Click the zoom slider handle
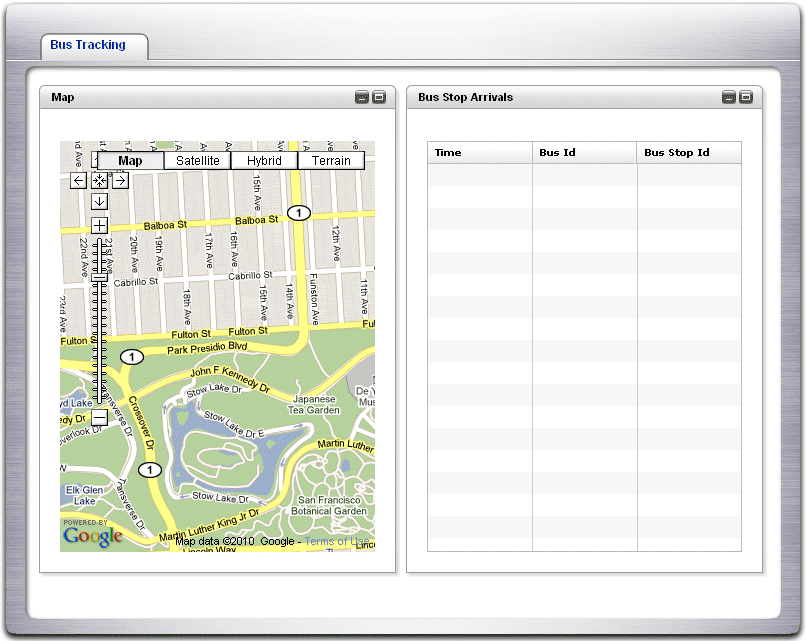The image size is (806, 641). tap(99, 278)
